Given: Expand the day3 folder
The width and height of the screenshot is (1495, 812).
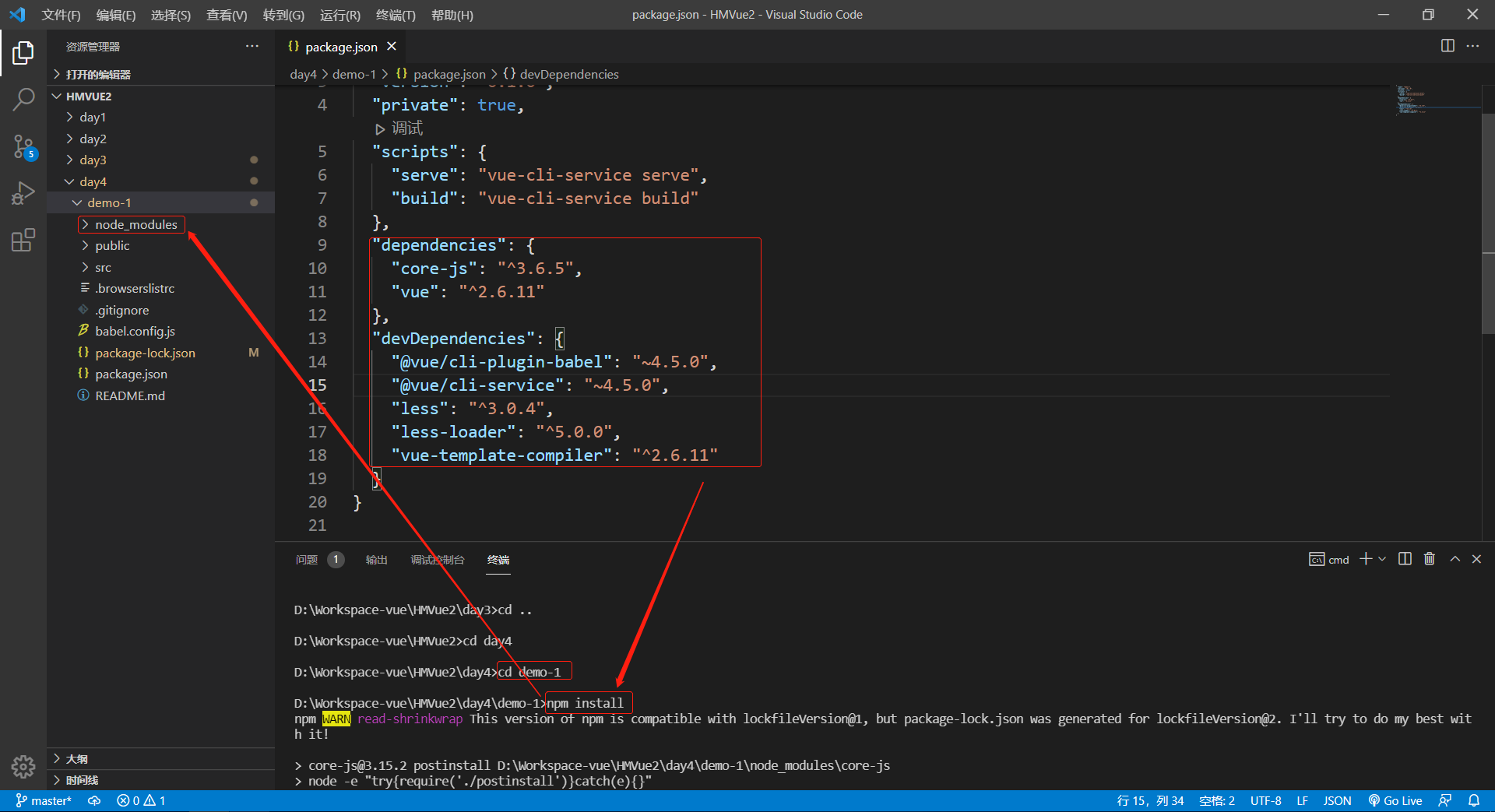Looking at the screenshot, I should point(161,160).
